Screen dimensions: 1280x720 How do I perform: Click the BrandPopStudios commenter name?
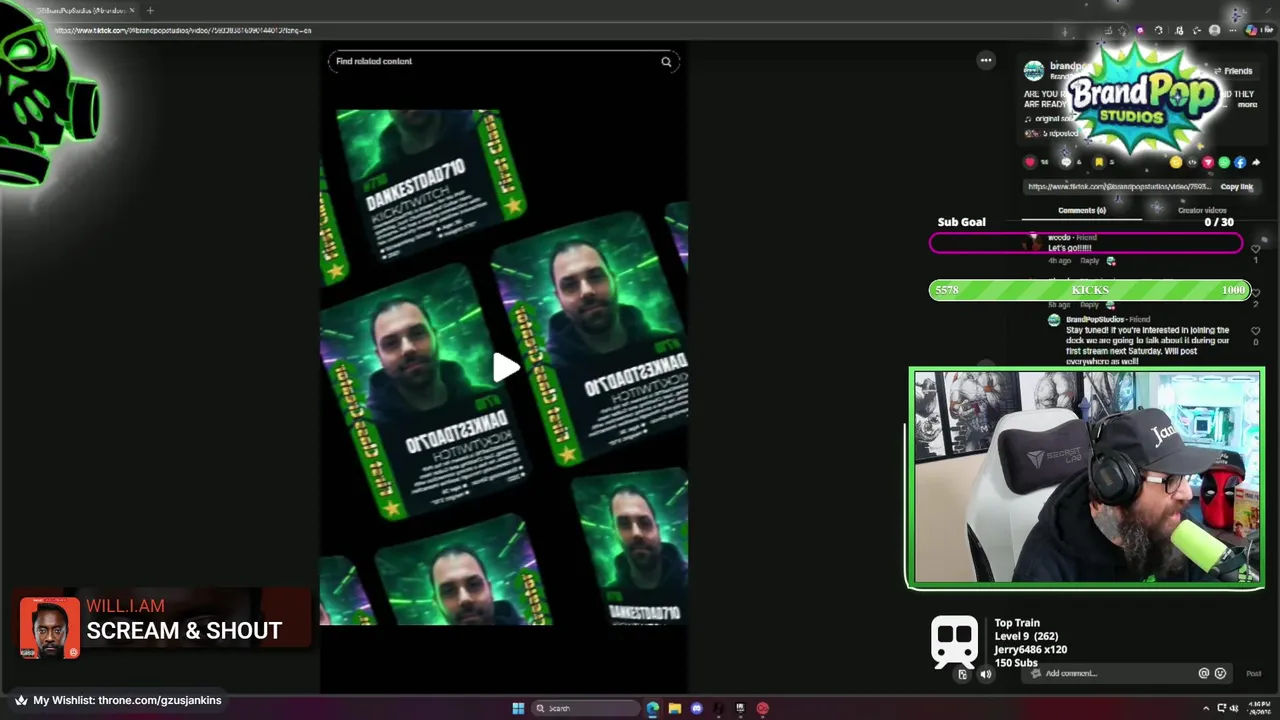pyautogui.click(x=1095, y=319)
